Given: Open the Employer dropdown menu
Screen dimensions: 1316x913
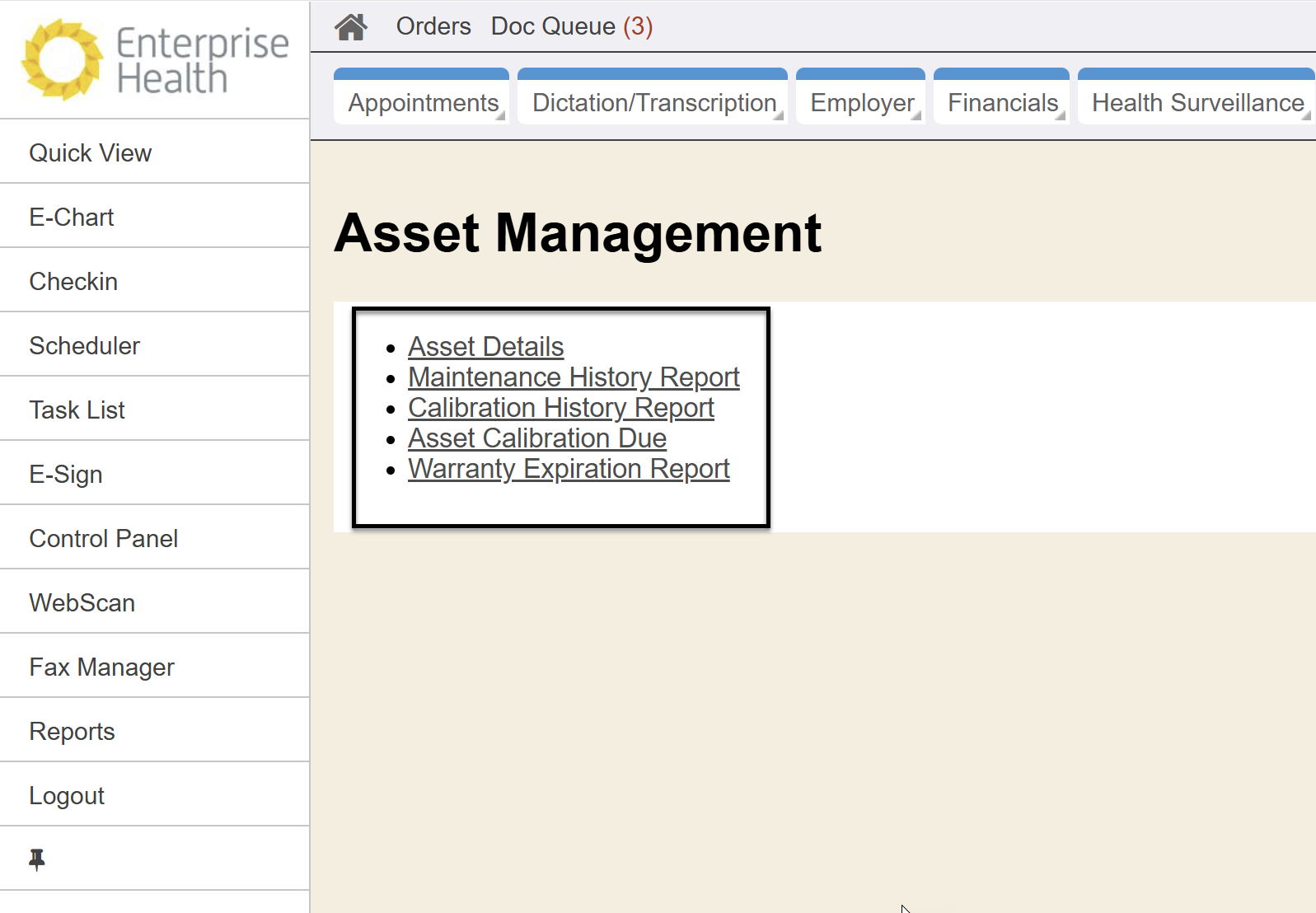Looking at the screenshot, I should [862, 103].
